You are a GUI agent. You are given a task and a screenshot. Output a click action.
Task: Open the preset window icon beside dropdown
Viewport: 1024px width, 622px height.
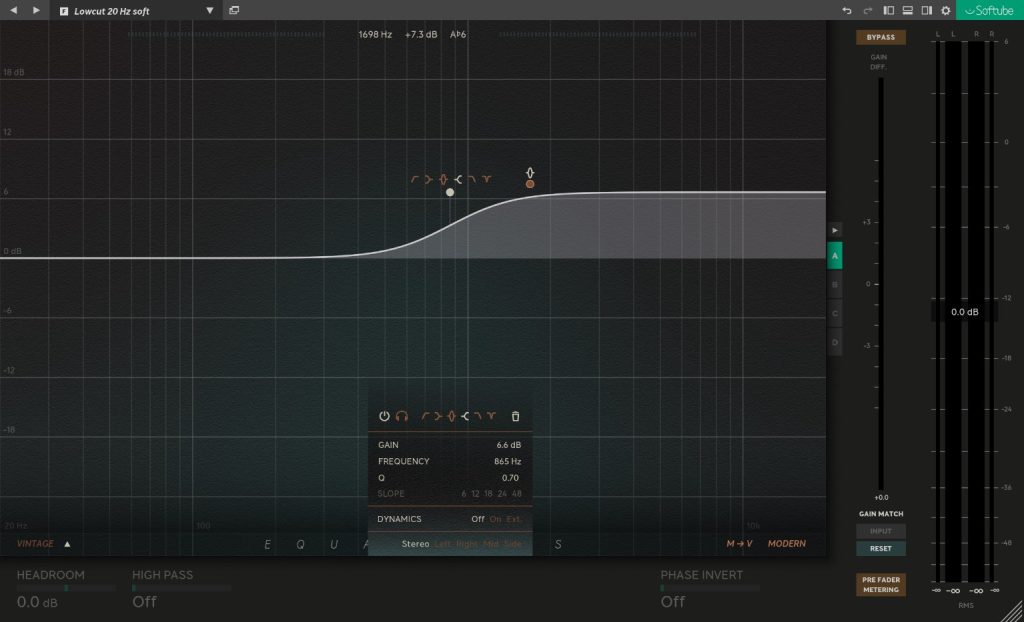coord(234,10)
